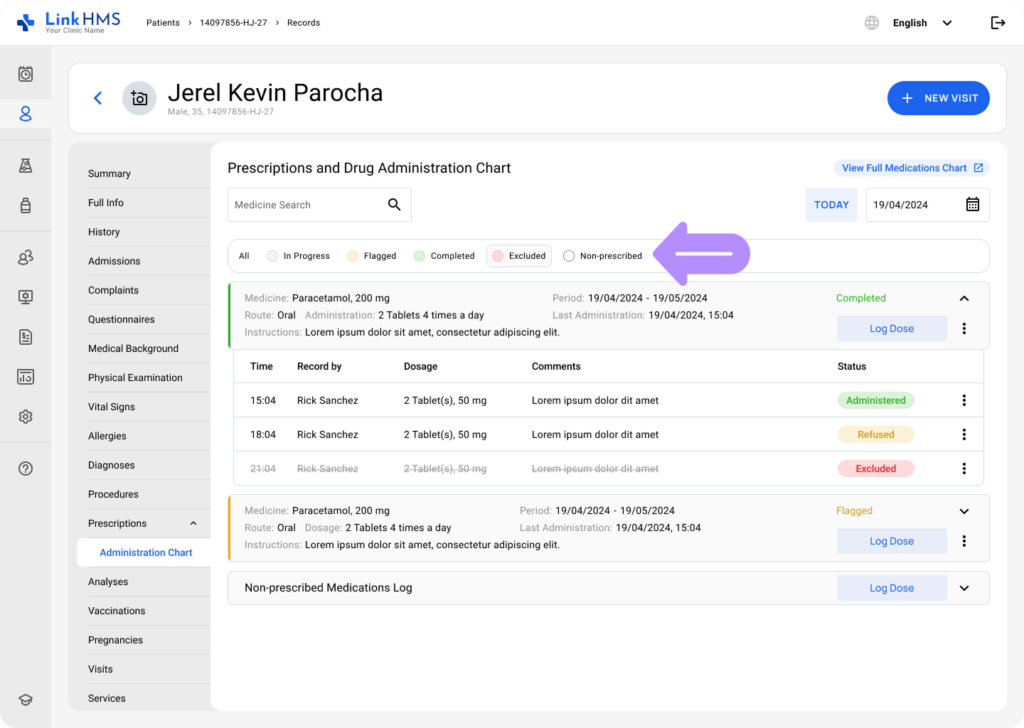Select the All filter
The height and width of the screenshot is (728, 1024).
[x=244, y=256]
